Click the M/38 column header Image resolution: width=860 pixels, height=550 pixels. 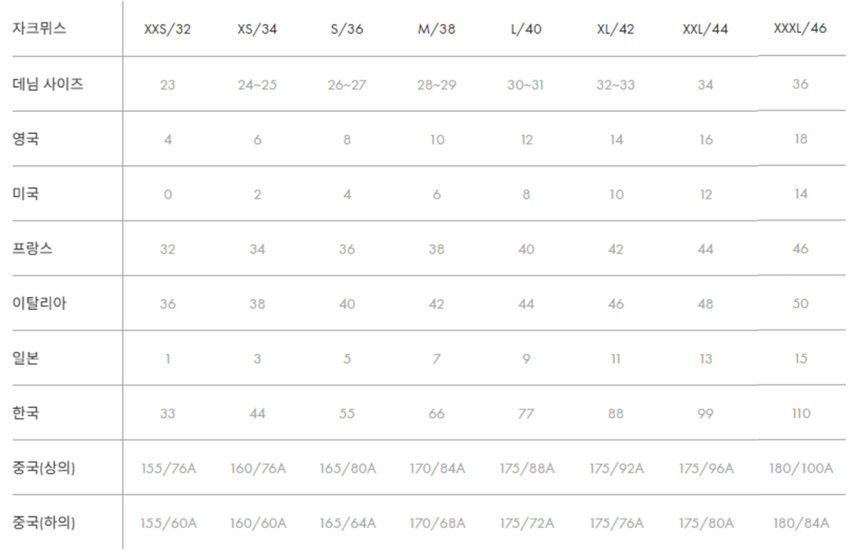[x=436, y=30]
